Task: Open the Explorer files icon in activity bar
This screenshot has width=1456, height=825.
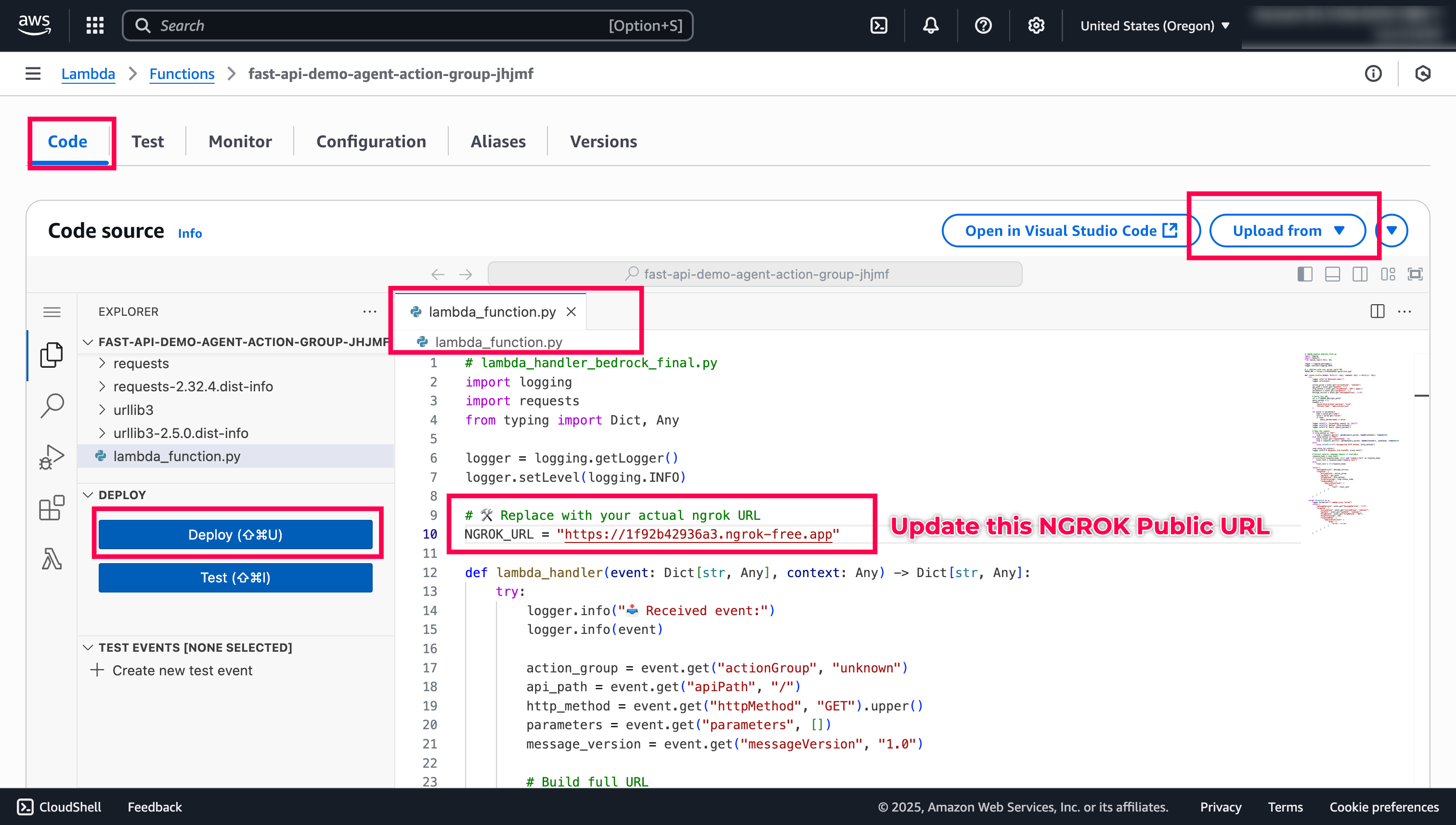Action: (x=52, y=355)
